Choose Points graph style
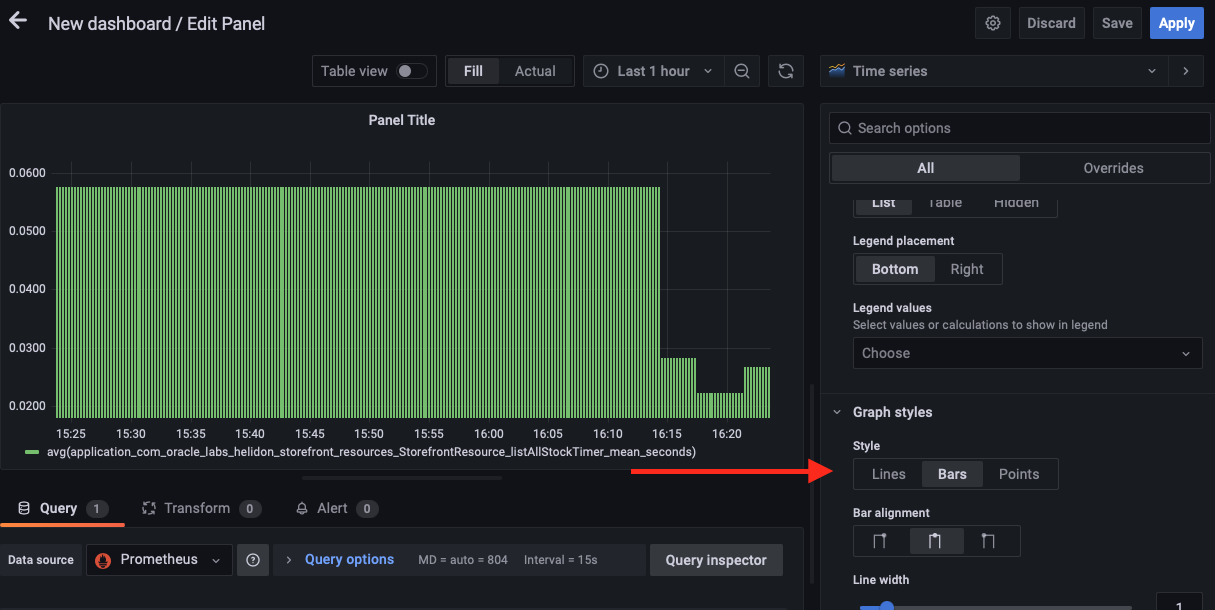 tap(1019, 474)
